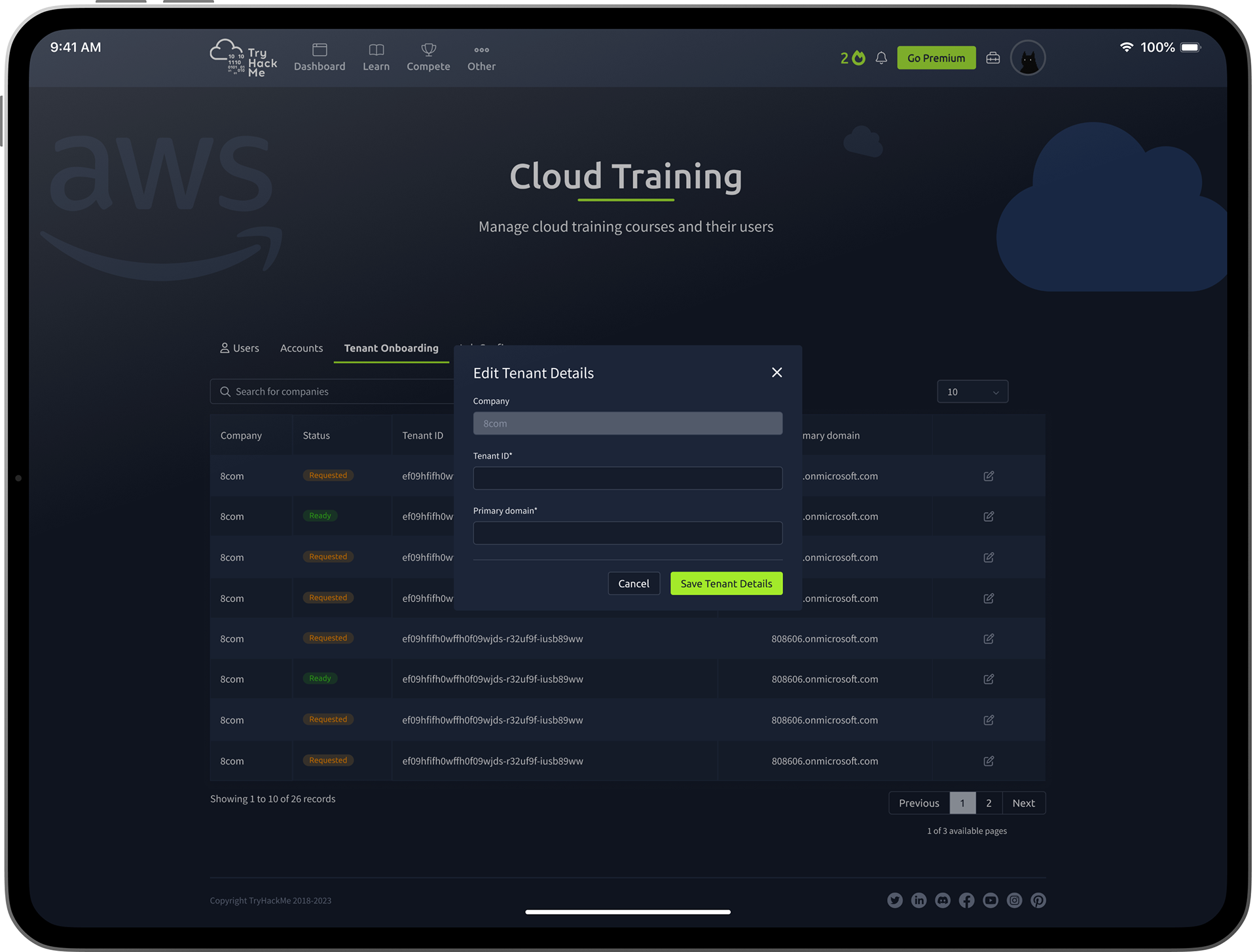This screenshot has width=1257, height=952.
Task: Select page 1 in pagination
Action: coord(962,803)
